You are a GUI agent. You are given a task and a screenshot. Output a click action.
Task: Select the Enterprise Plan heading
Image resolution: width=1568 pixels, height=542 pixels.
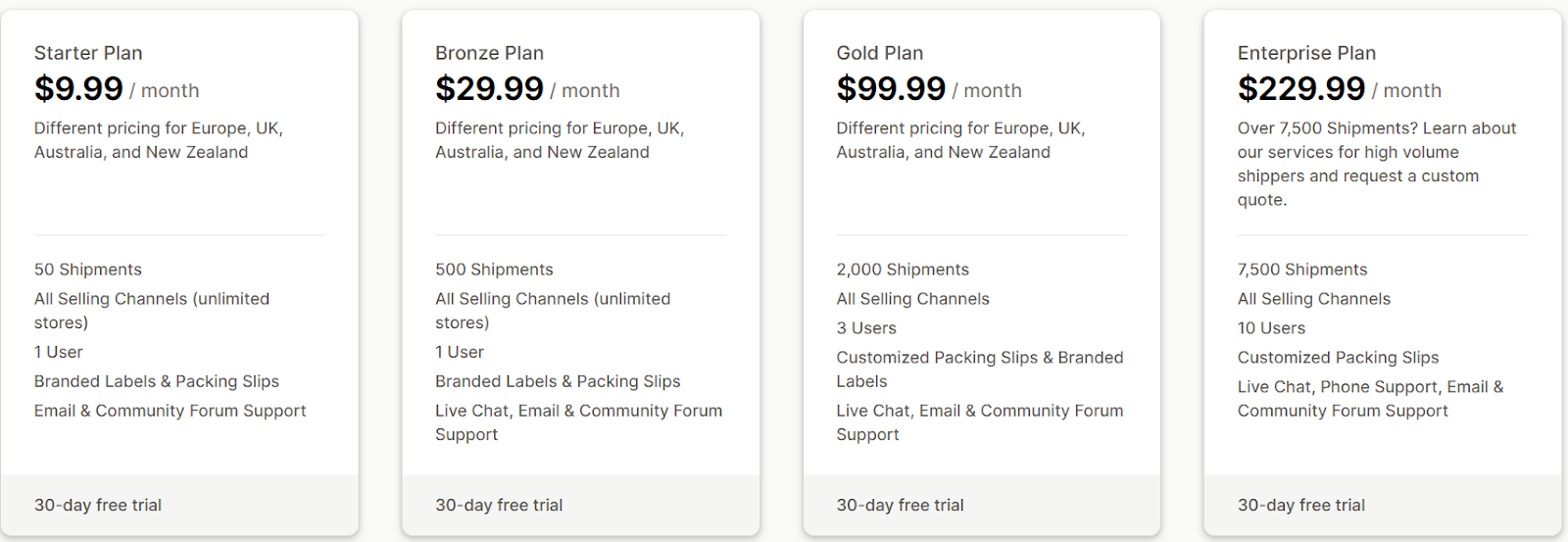(1306, 53)
